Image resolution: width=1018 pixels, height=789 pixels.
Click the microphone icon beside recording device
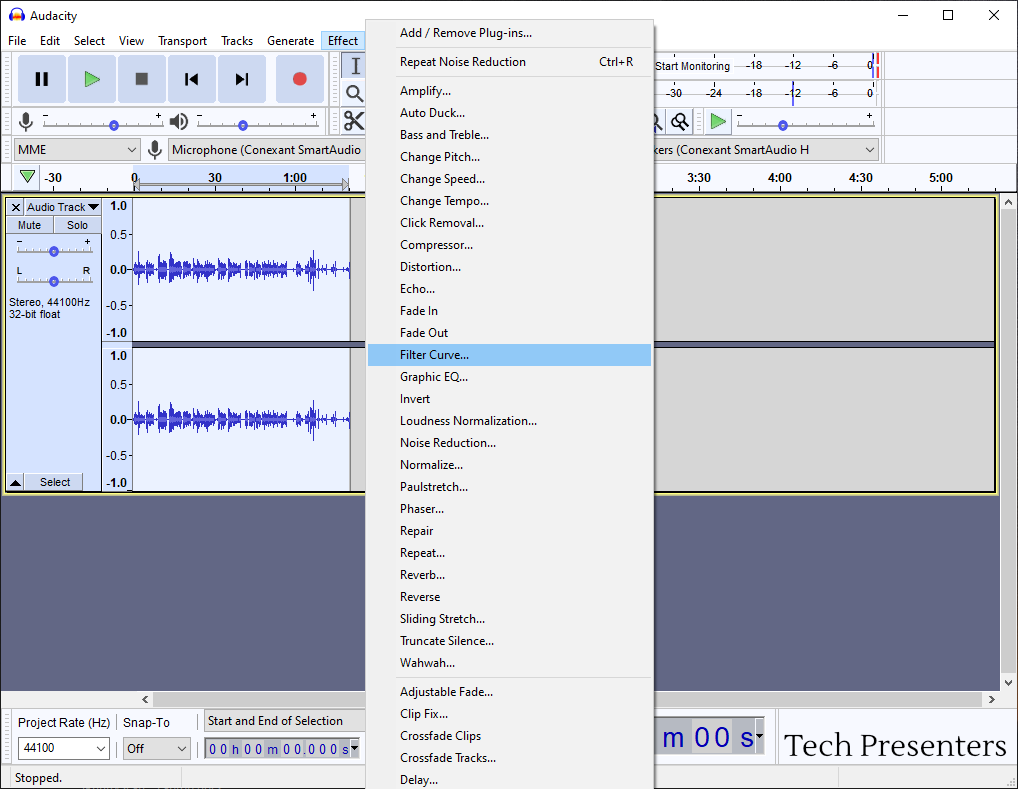pyautogui.click(x=155, y=150)
